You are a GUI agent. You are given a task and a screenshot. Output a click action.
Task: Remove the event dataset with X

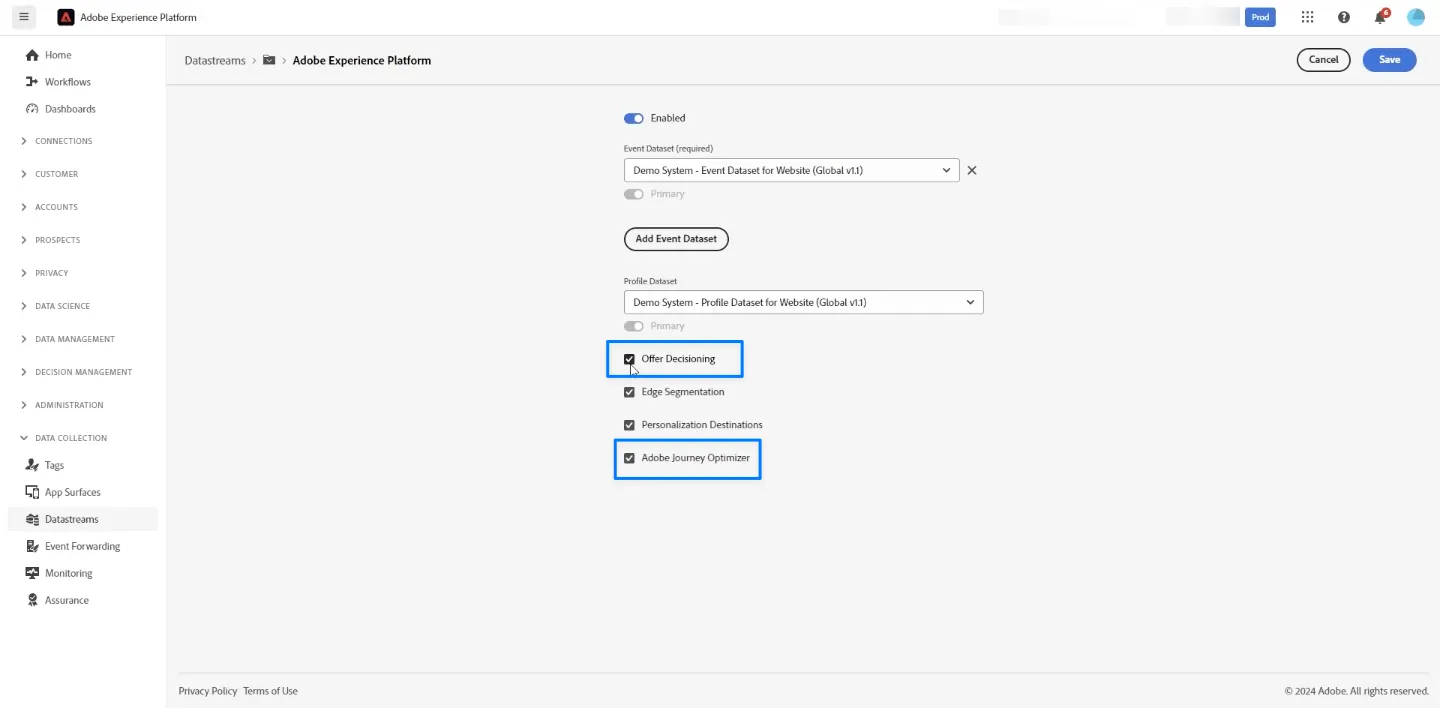tap(972, 170)
